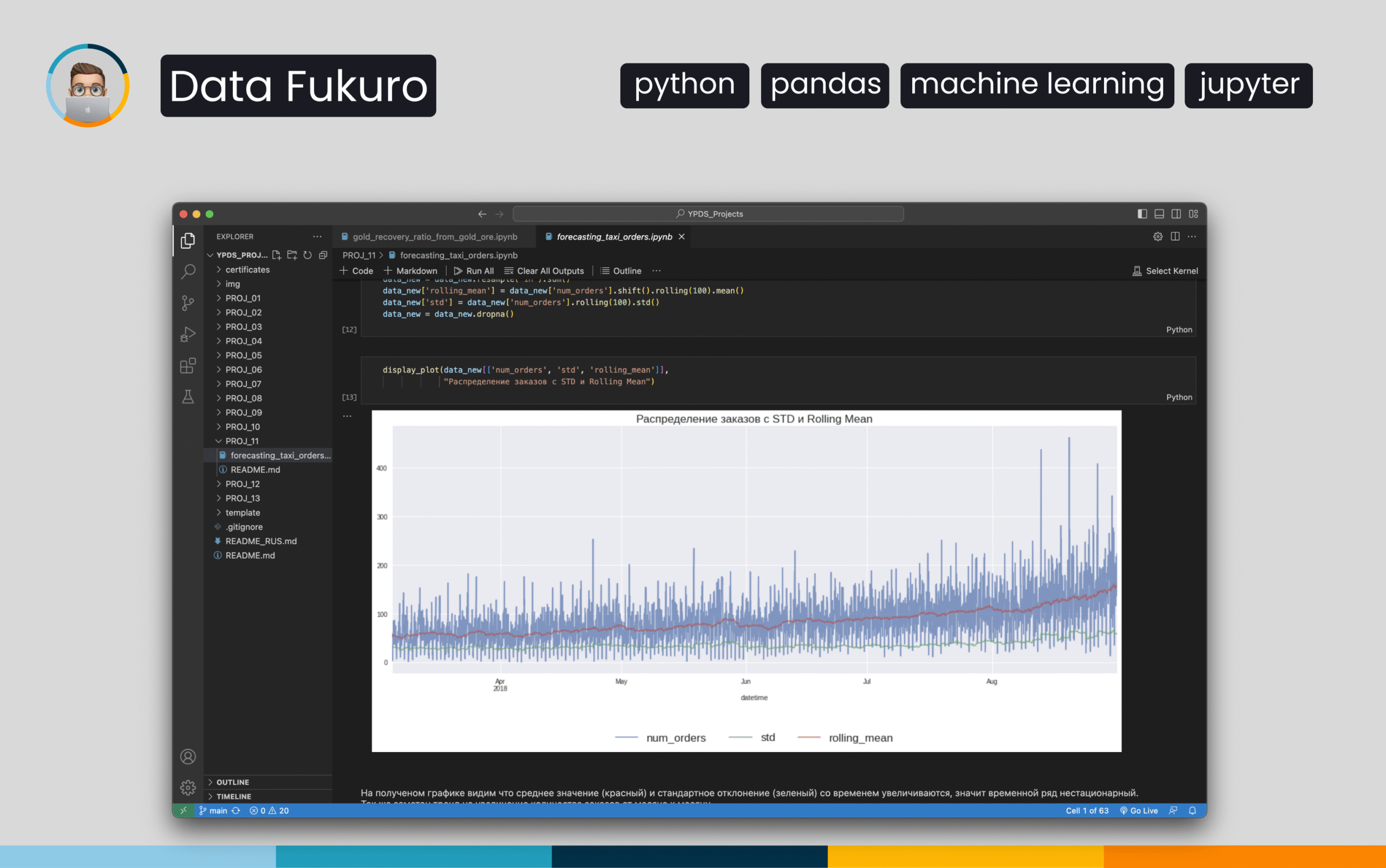Open README_RUS.md in the explorer
This screenshot has width=1386, height=868.
tap(260, 541)
